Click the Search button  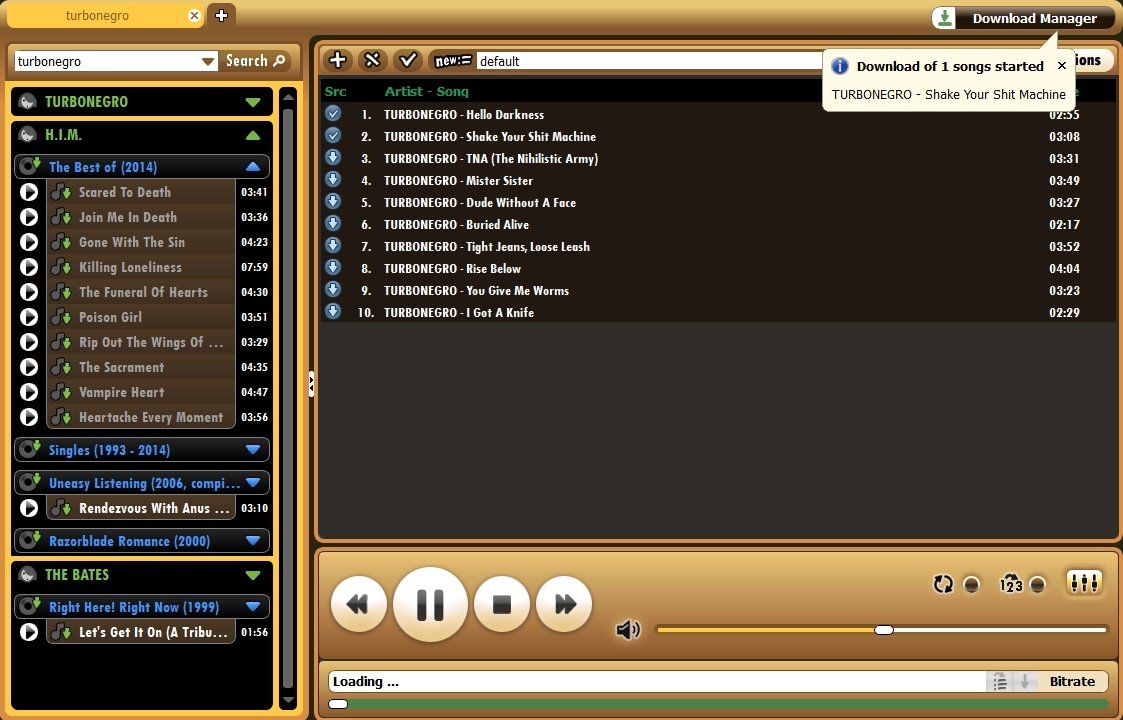point(256,61)
